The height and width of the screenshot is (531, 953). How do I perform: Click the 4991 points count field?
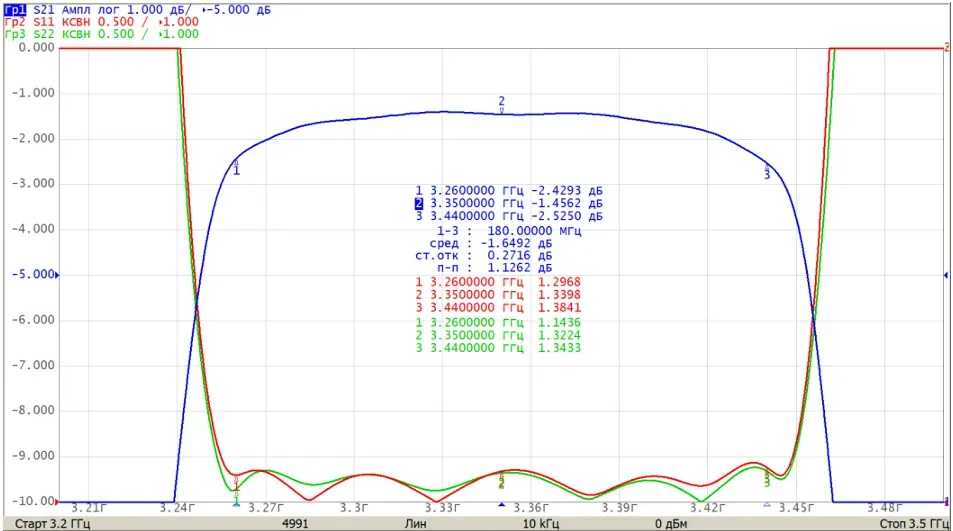tap(295, 524)
